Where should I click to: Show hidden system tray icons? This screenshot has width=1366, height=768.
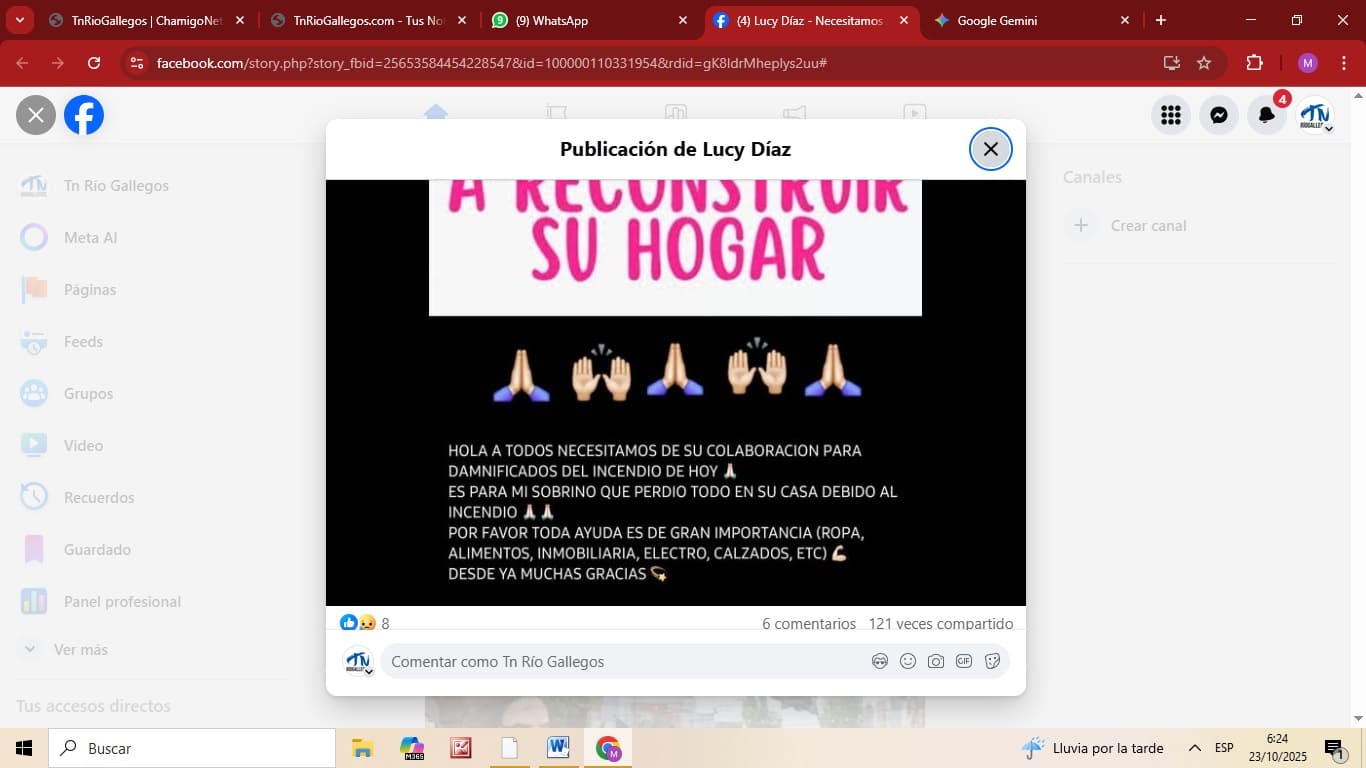pos(1194,748)
